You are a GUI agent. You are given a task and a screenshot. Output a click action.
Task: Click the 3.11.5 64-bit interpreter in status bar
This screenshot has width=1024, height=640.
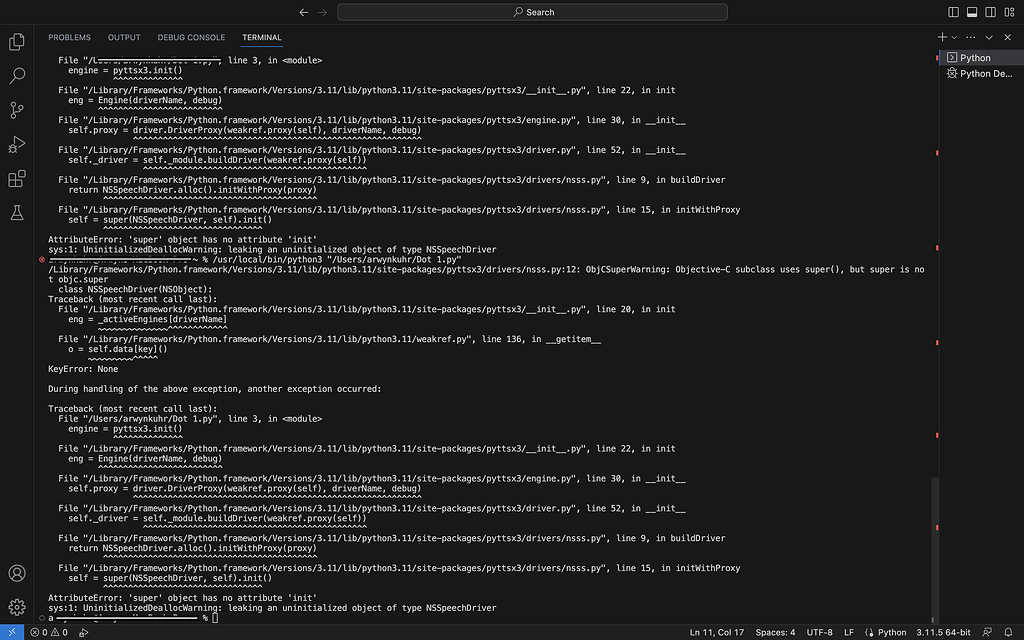click(941, 632)
